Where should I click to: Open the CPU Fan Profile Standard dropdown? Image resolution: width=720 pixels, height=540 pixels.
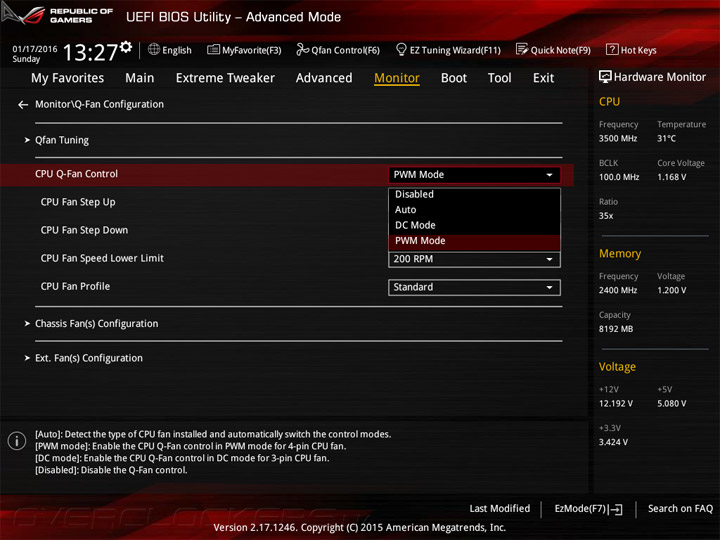474,287
